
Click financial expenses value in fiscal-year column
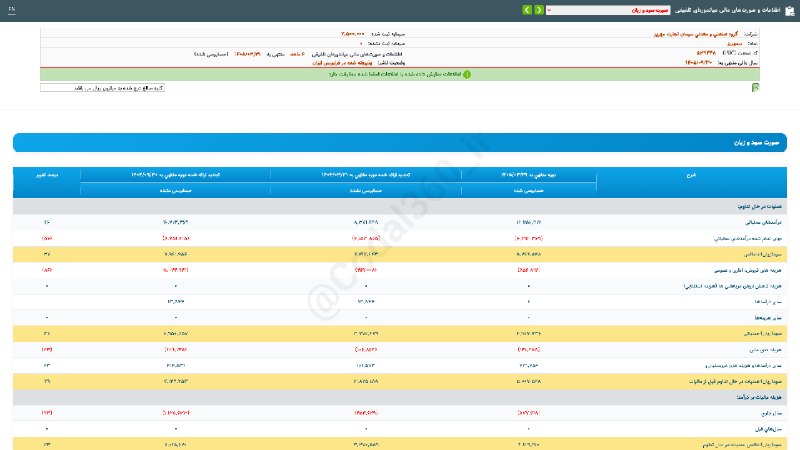click(176, 349)
